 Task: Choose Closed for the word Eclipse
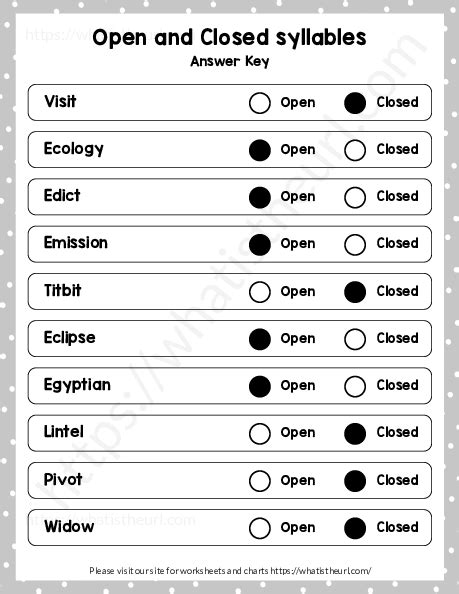pyautogui.click(x=355, y=339)
